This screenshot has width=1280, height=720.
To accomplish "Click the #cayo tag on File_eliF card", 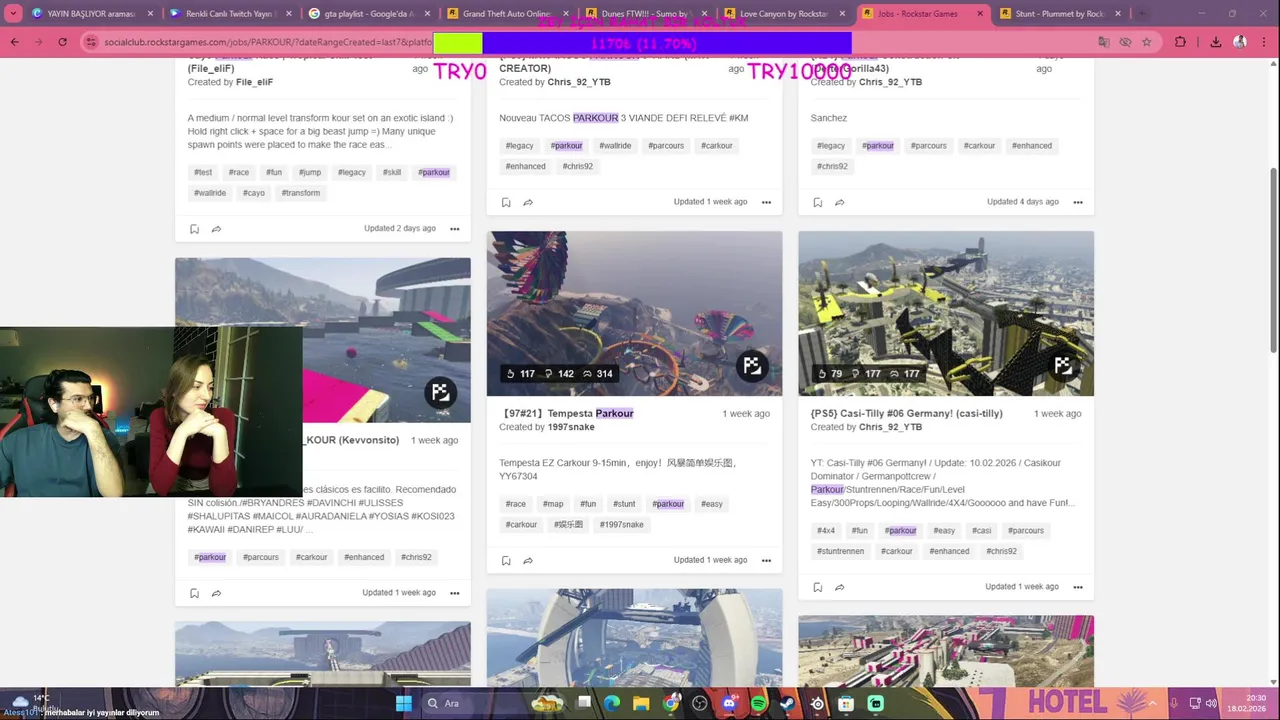I will 254,193.
